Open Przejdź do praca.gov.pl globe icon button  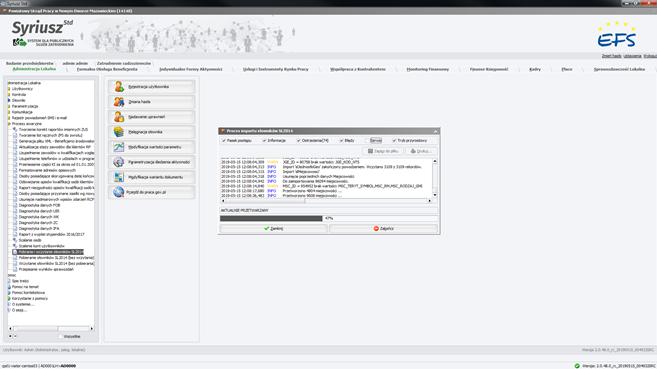click(x=152, y=192)
